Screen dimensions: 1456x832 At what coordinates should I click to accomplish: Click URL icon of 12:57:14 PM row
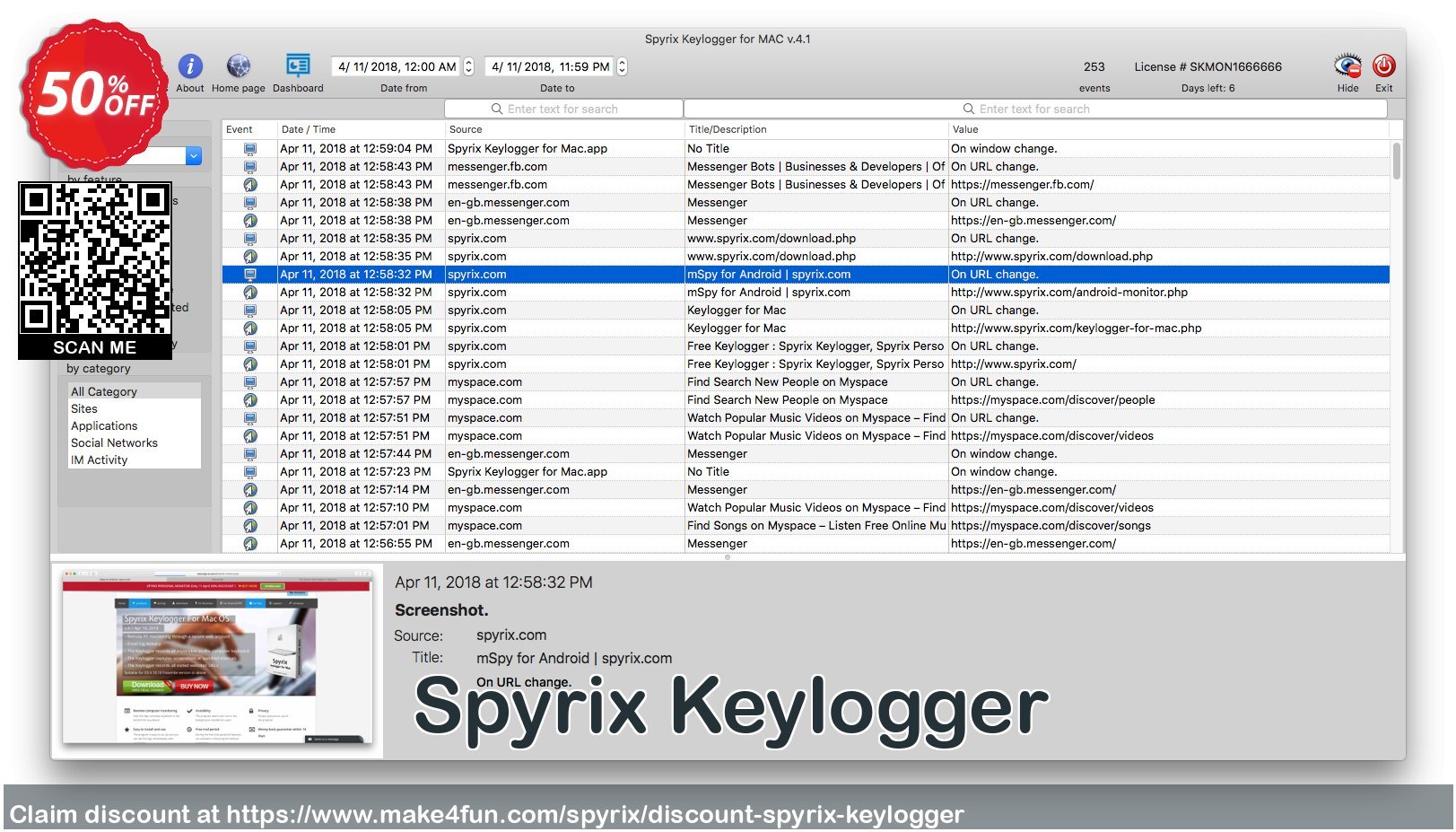coord(250,490)
